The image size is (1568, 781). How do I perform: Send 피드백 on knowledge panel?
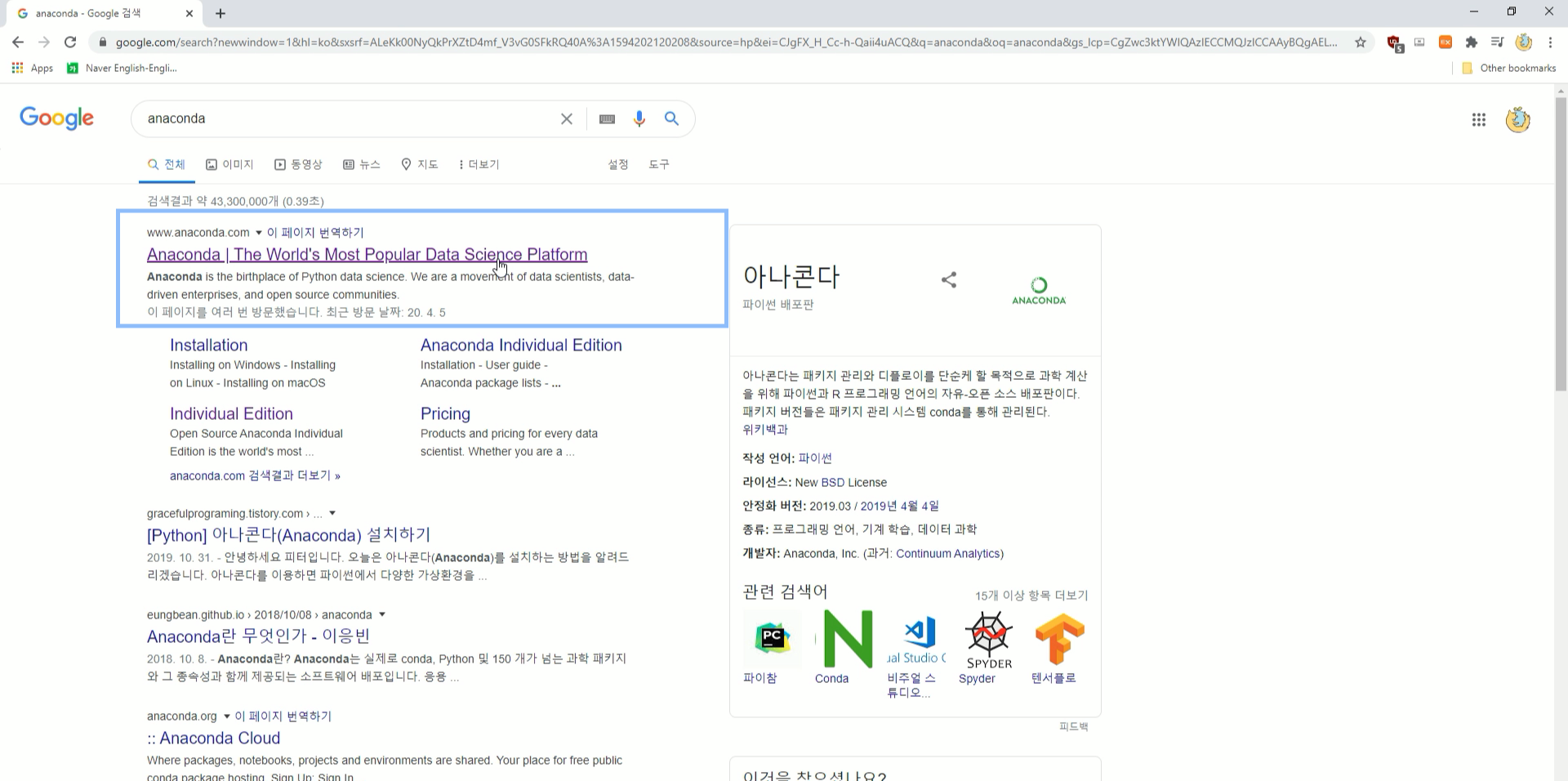click(x=1073, y=726)
